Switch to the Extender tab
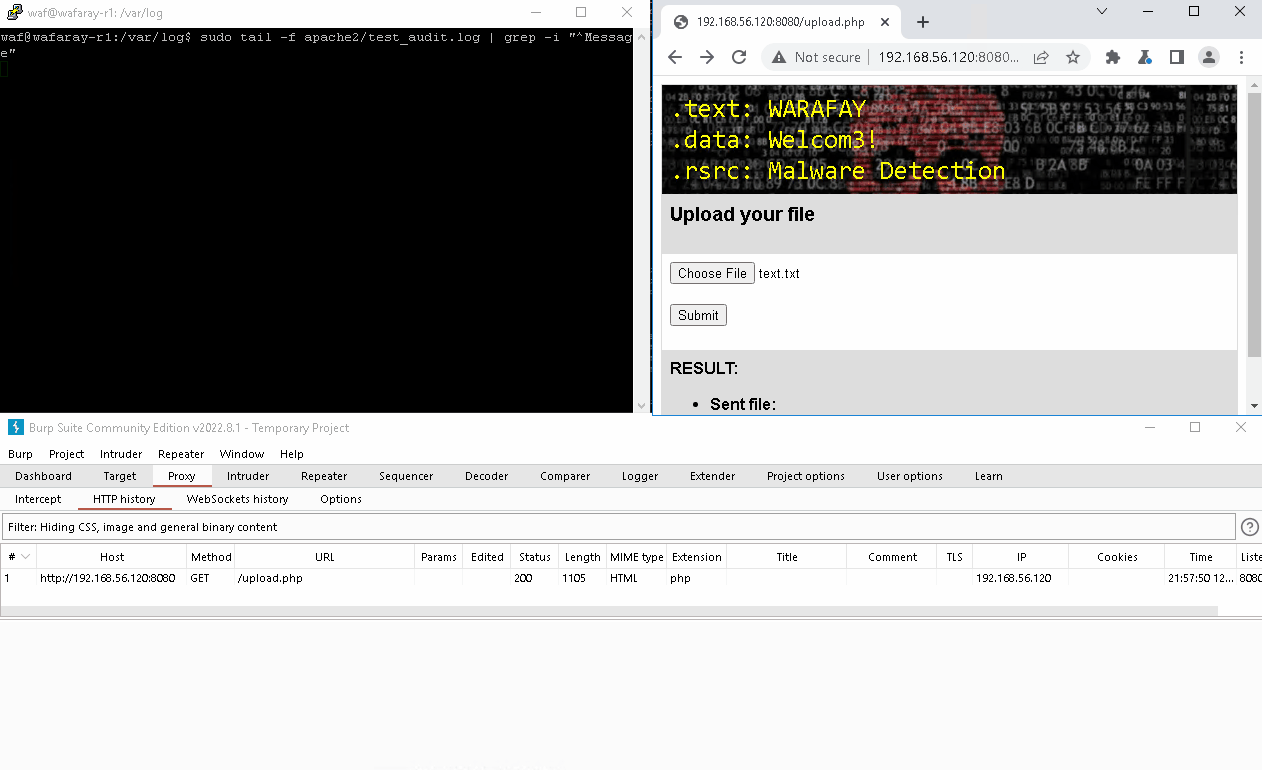This screenshot has height=770, width=1262. (712, 476)
